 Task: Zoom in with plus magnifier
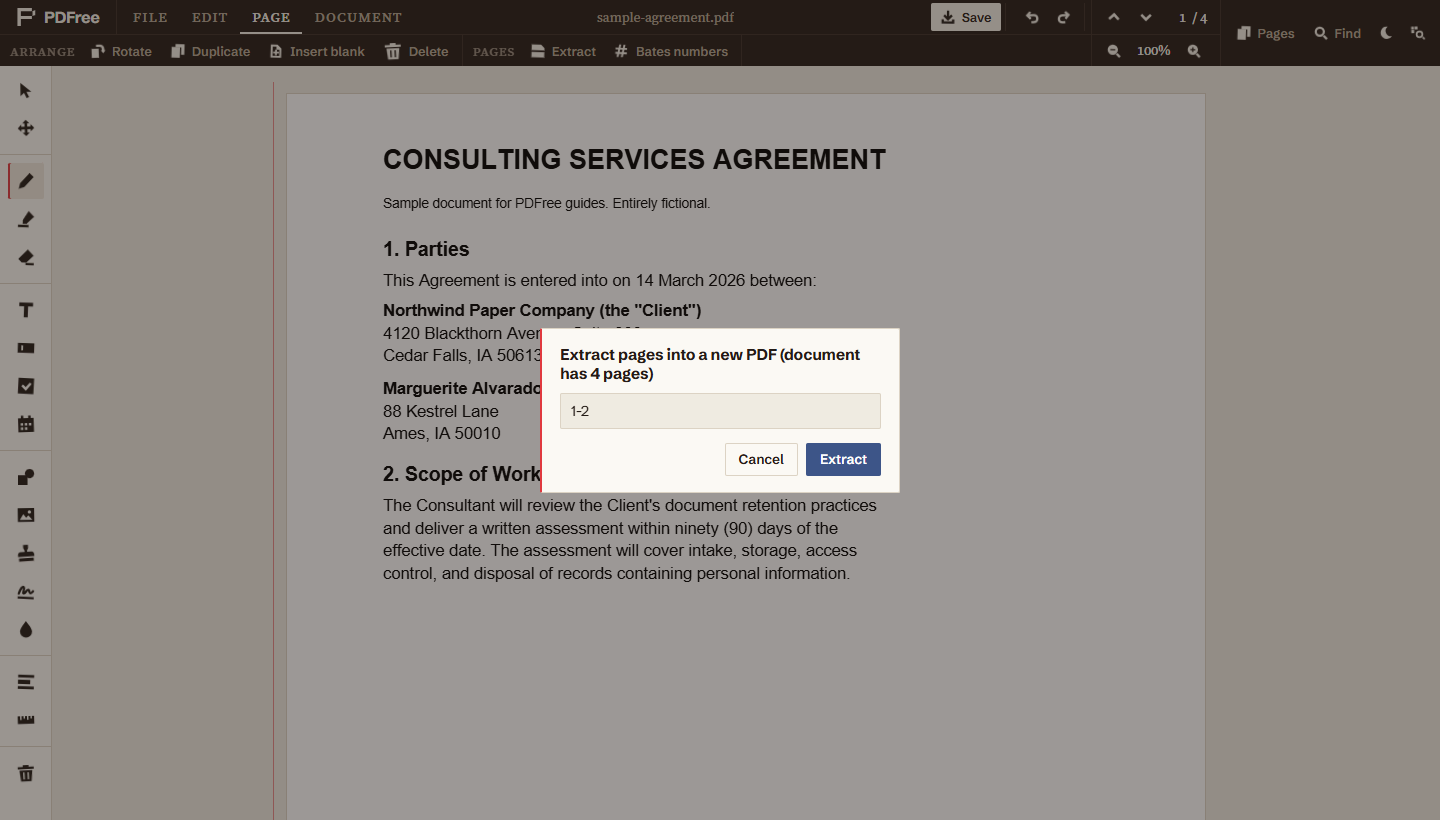click(x=1194, y=51)
